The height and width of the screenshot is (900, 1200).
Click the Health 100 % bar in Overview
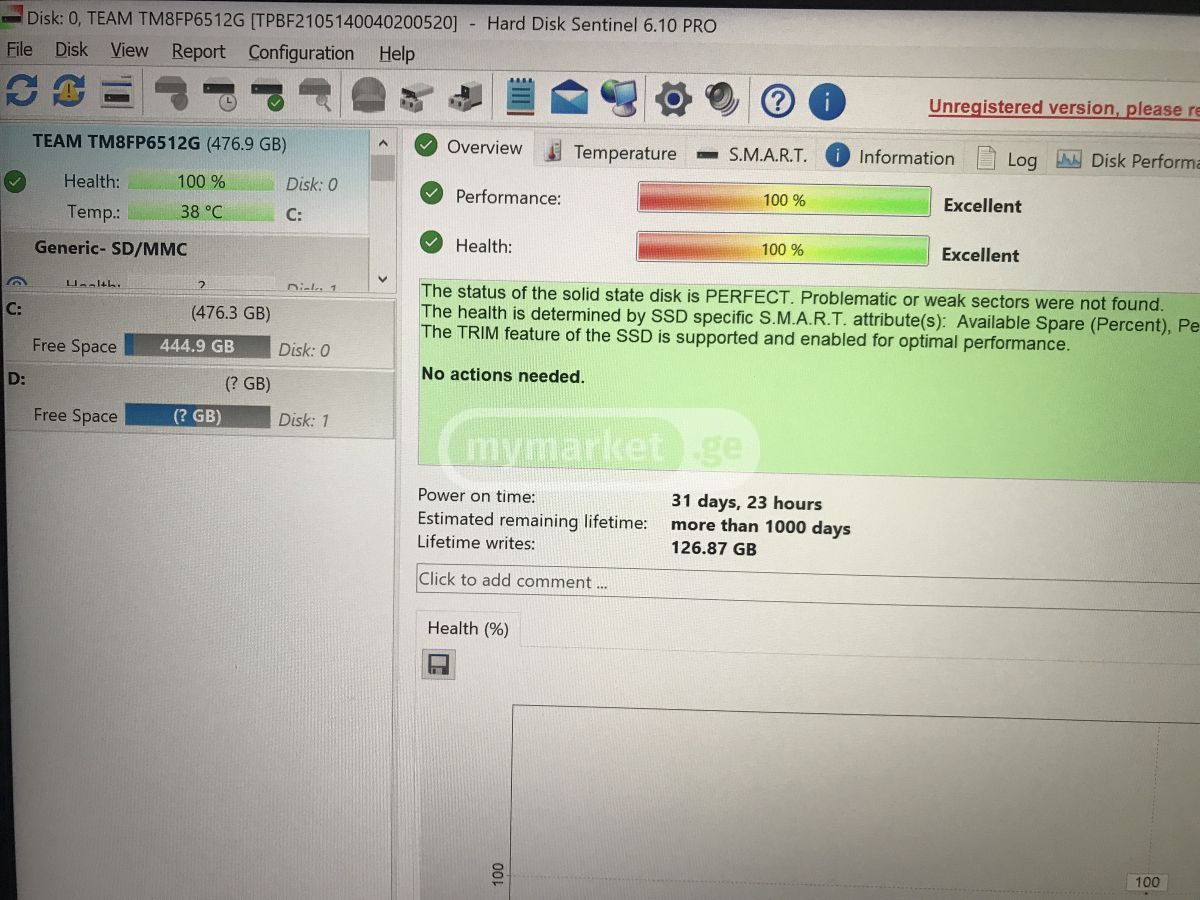(x=782, y=249)
